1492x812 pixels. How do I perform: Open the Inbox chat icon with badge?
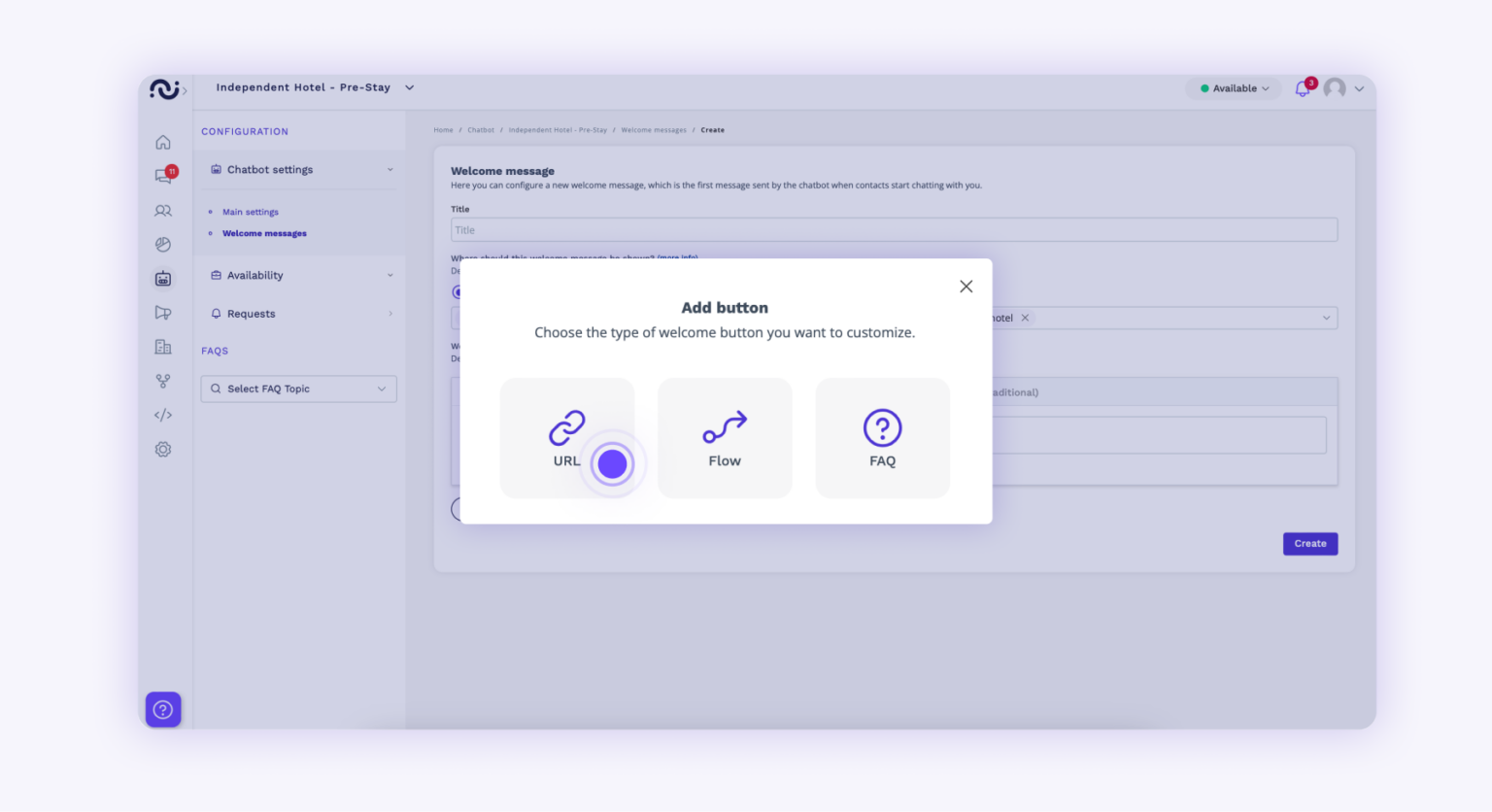pyautogui.click(x=162, y=176)
